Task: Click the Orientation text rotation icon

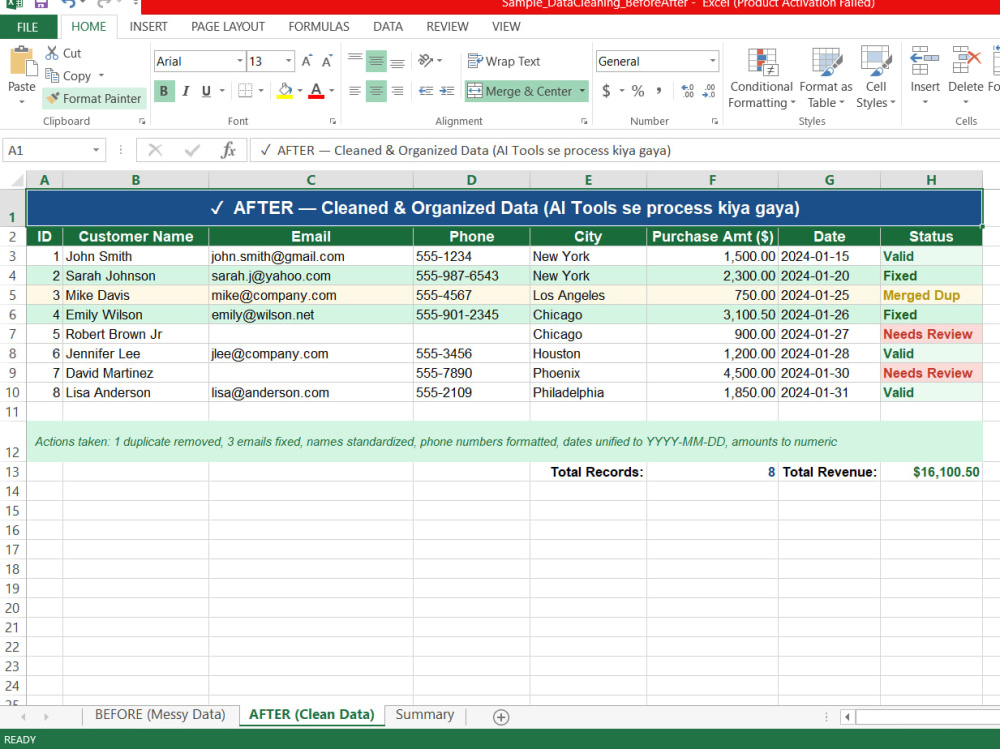Action: click(x=426, y=61)
